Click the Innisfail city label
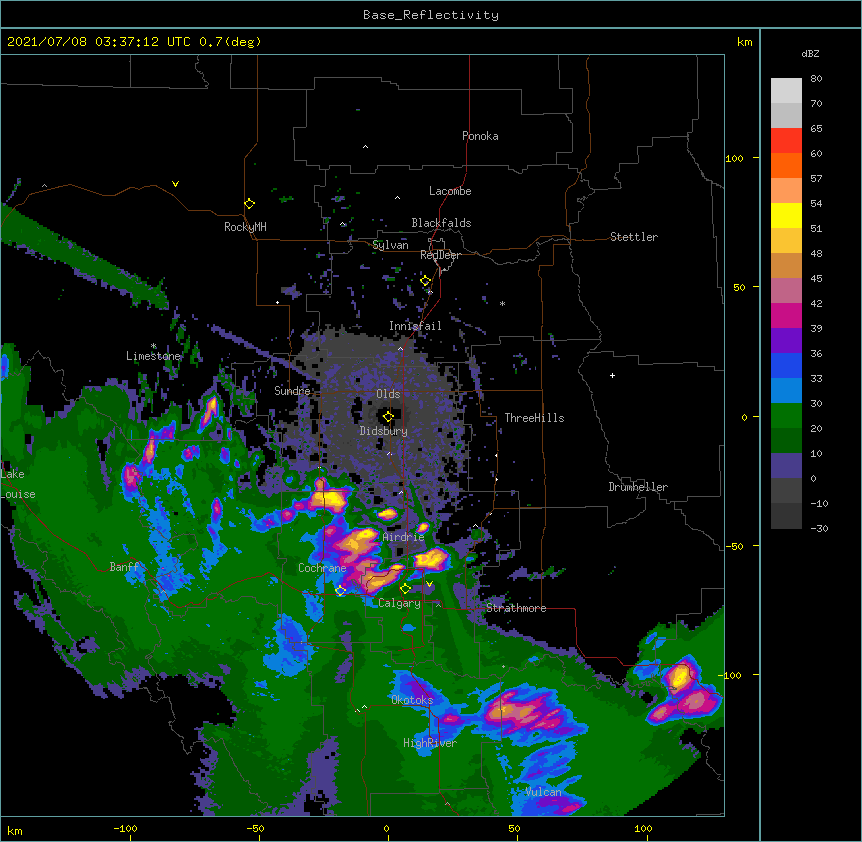Screen dimensions: 862x842 [x=415, y=326]
